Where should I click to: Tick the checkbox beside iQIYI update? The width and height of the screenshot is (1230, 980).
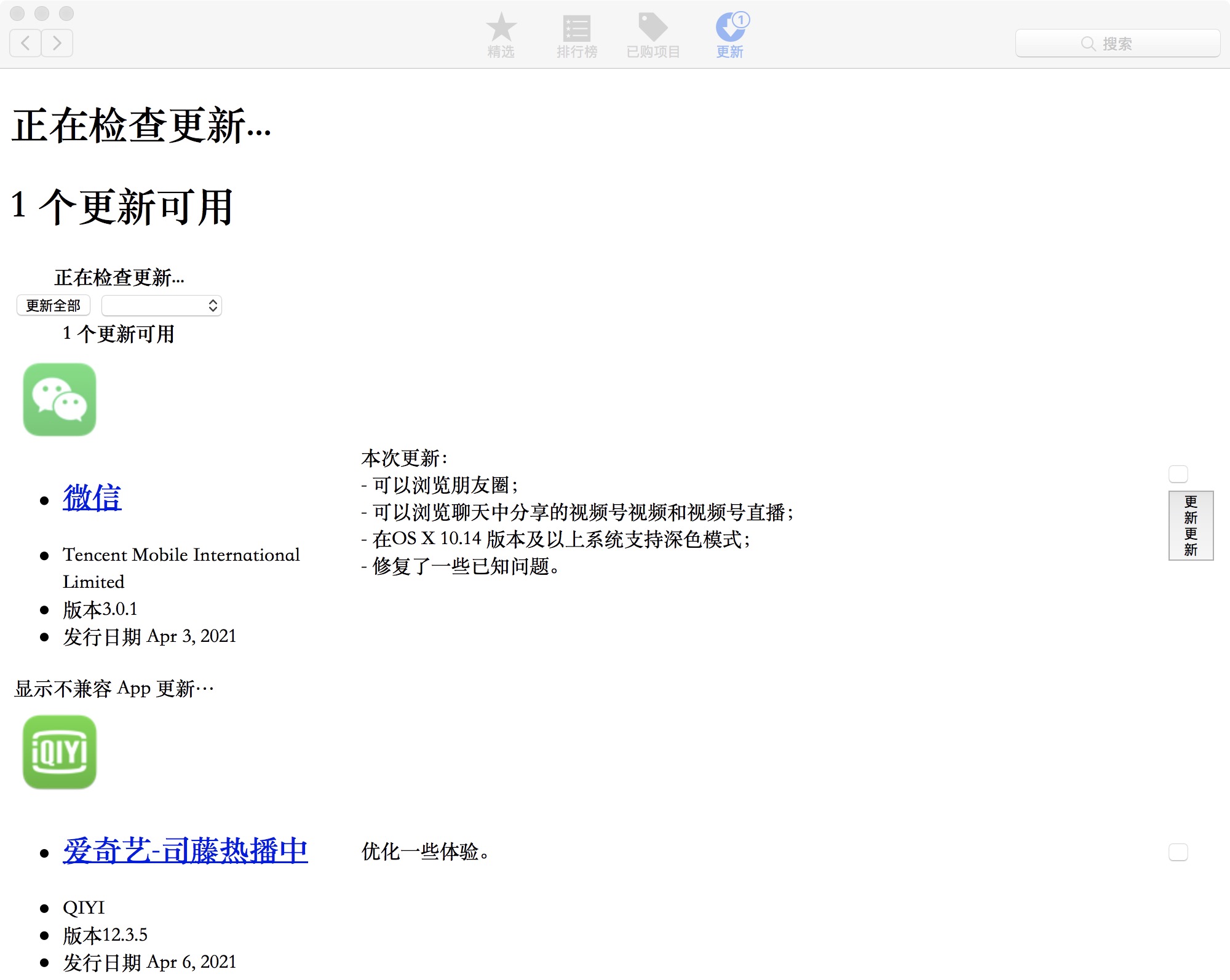pos(1178,852)
